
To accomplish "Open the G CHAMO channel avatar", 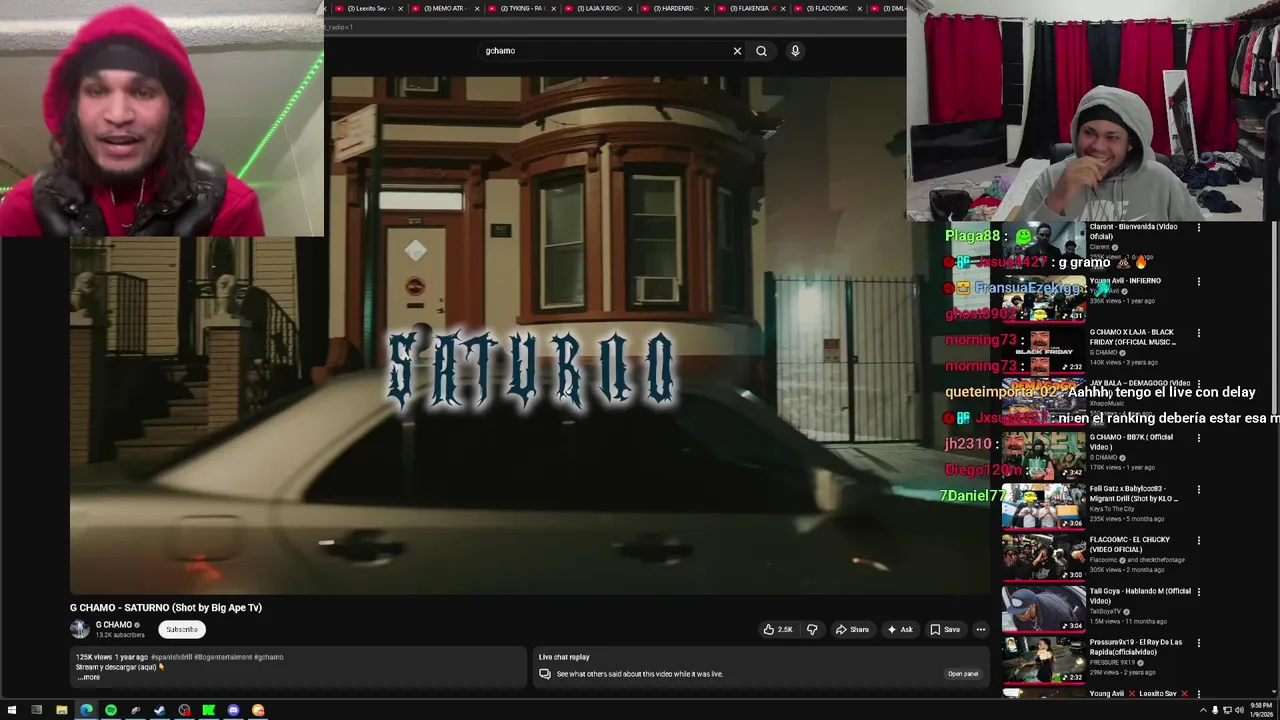I will click(x=80, y=629).
